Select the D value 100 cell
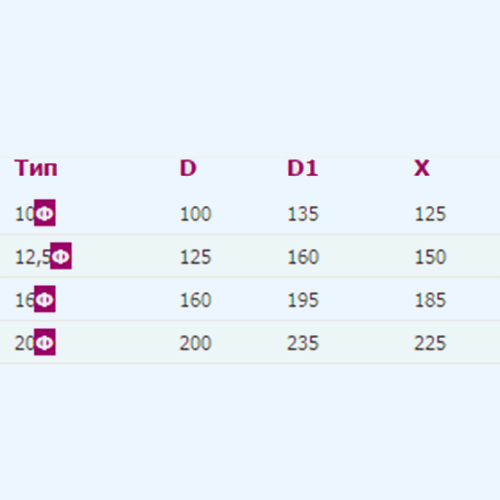This screenshot has width=500, height=500. [x=196, y=214]
